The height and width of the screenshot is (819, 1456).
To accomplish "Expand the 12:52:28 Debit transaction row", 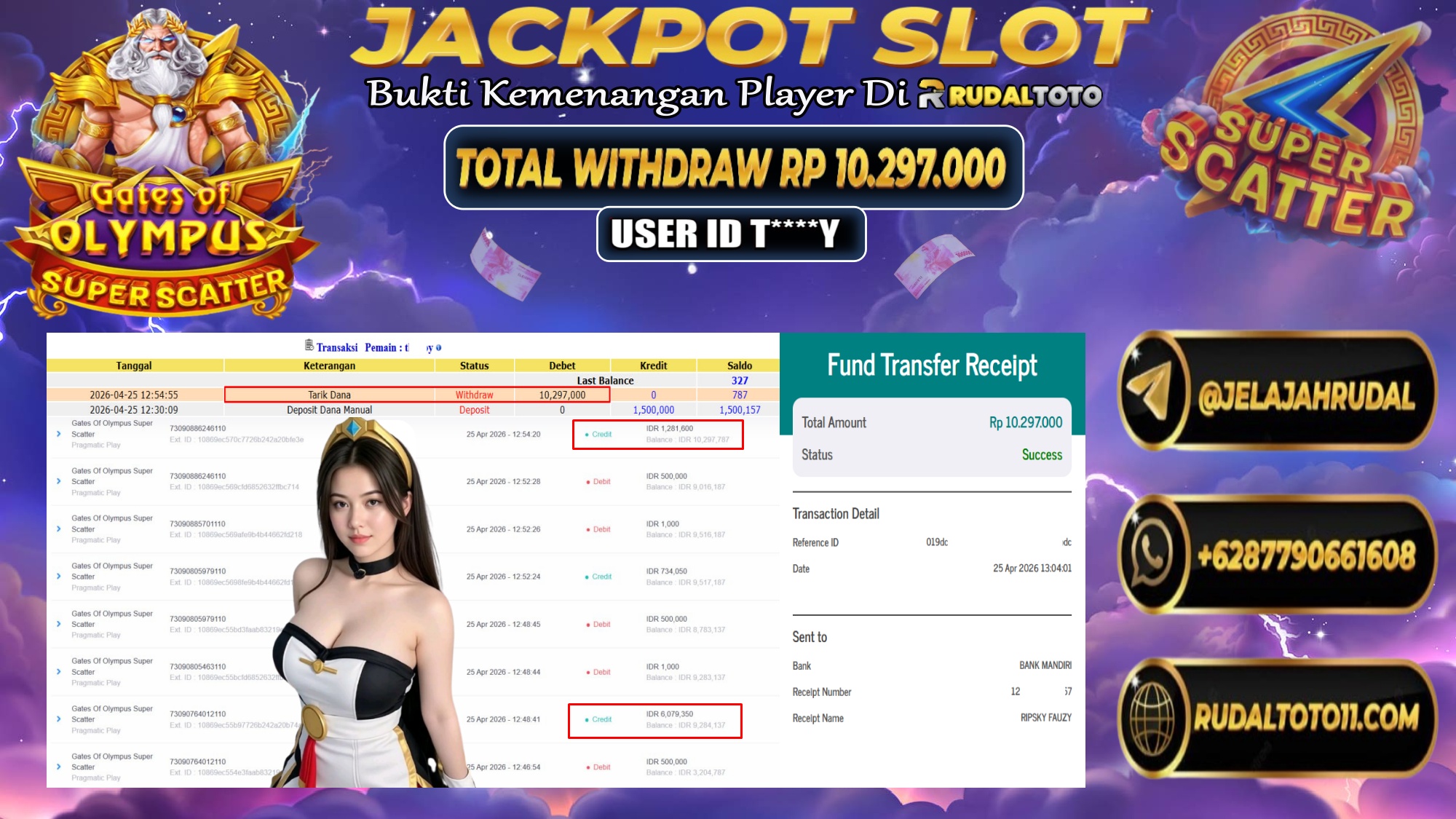I will (58, 481).
